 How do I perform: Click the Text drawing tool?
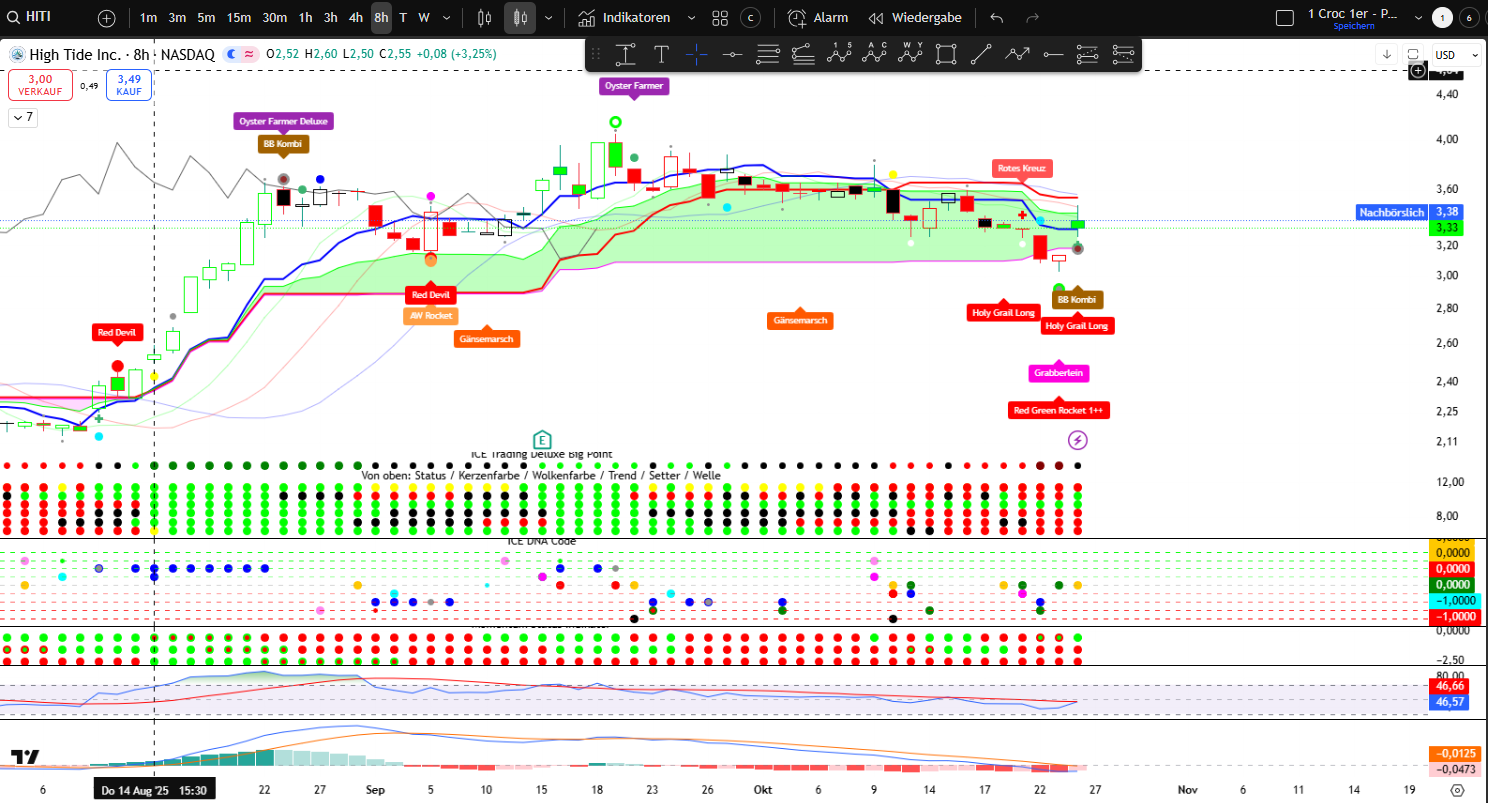point(661,54)
